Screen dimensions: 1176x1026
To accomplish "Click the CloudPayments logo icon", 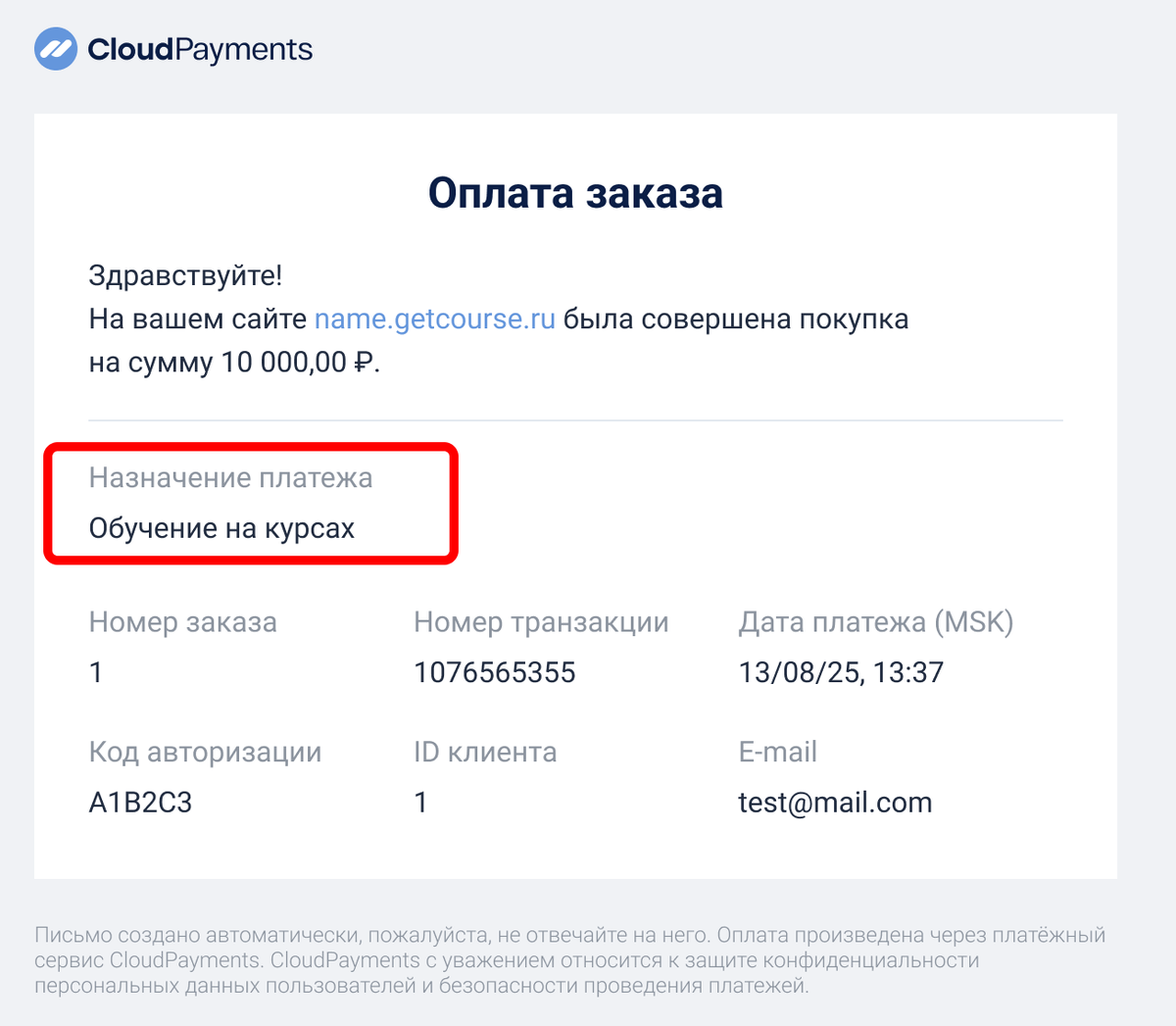I will tap(56, 49).
